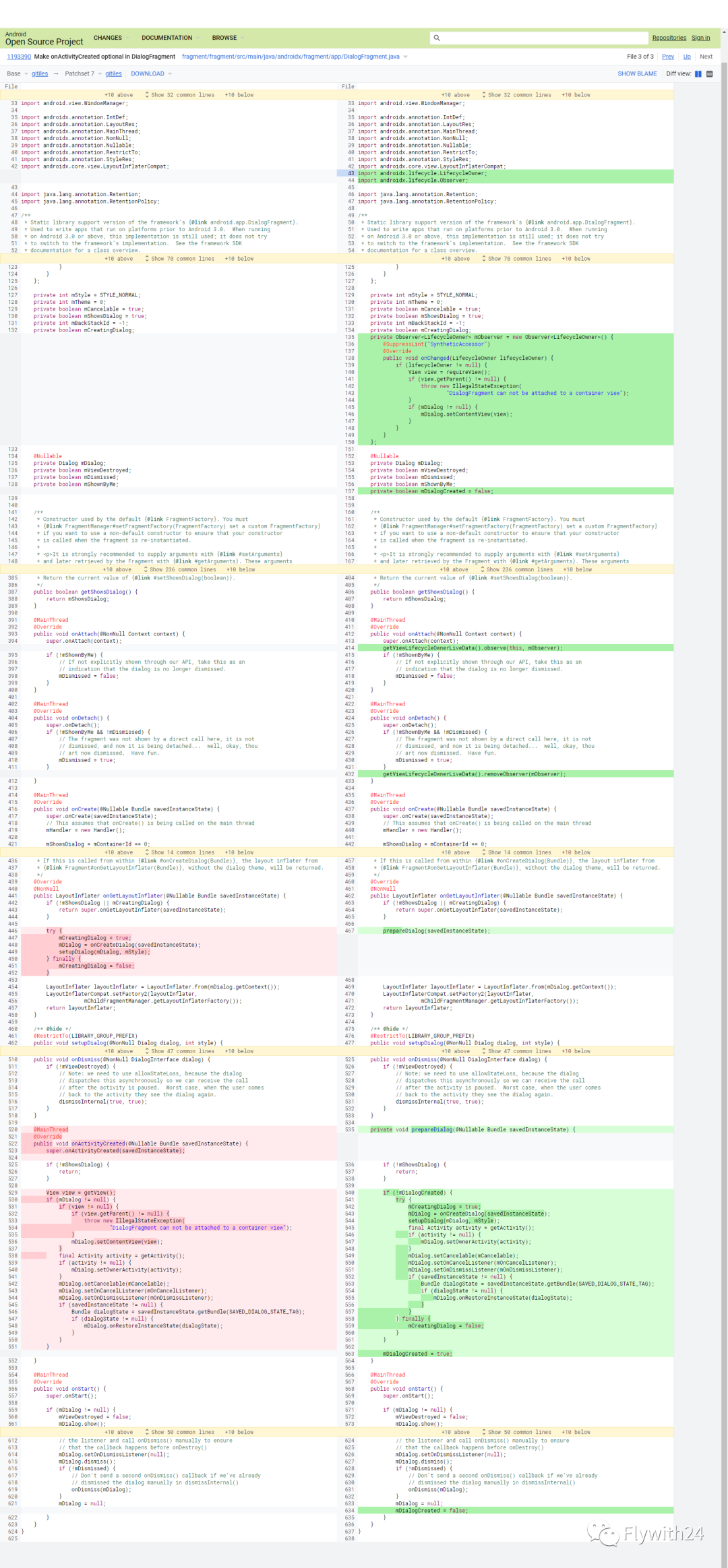The height and width of the screenshot is (1568, 728).
Task: Expand +10 below beside right Show 50 lines
Action: [x=576, y=1432]
